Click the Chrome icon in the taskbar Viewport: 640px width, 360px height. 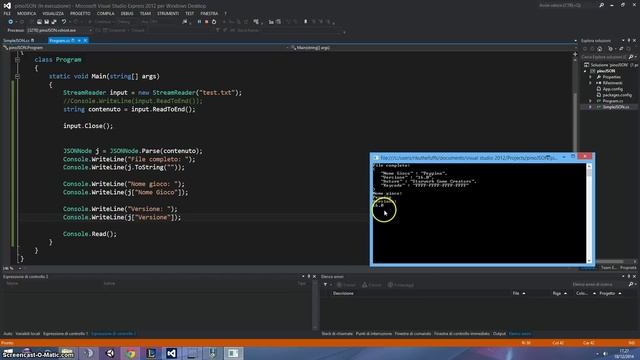(131, 353)
